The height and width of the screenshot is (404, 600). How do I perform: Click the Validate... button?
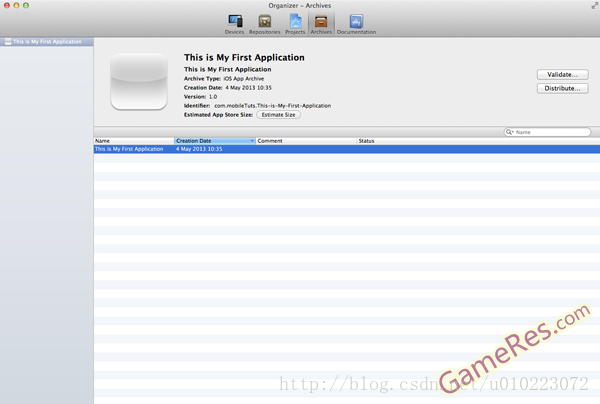tap(562, 75)
